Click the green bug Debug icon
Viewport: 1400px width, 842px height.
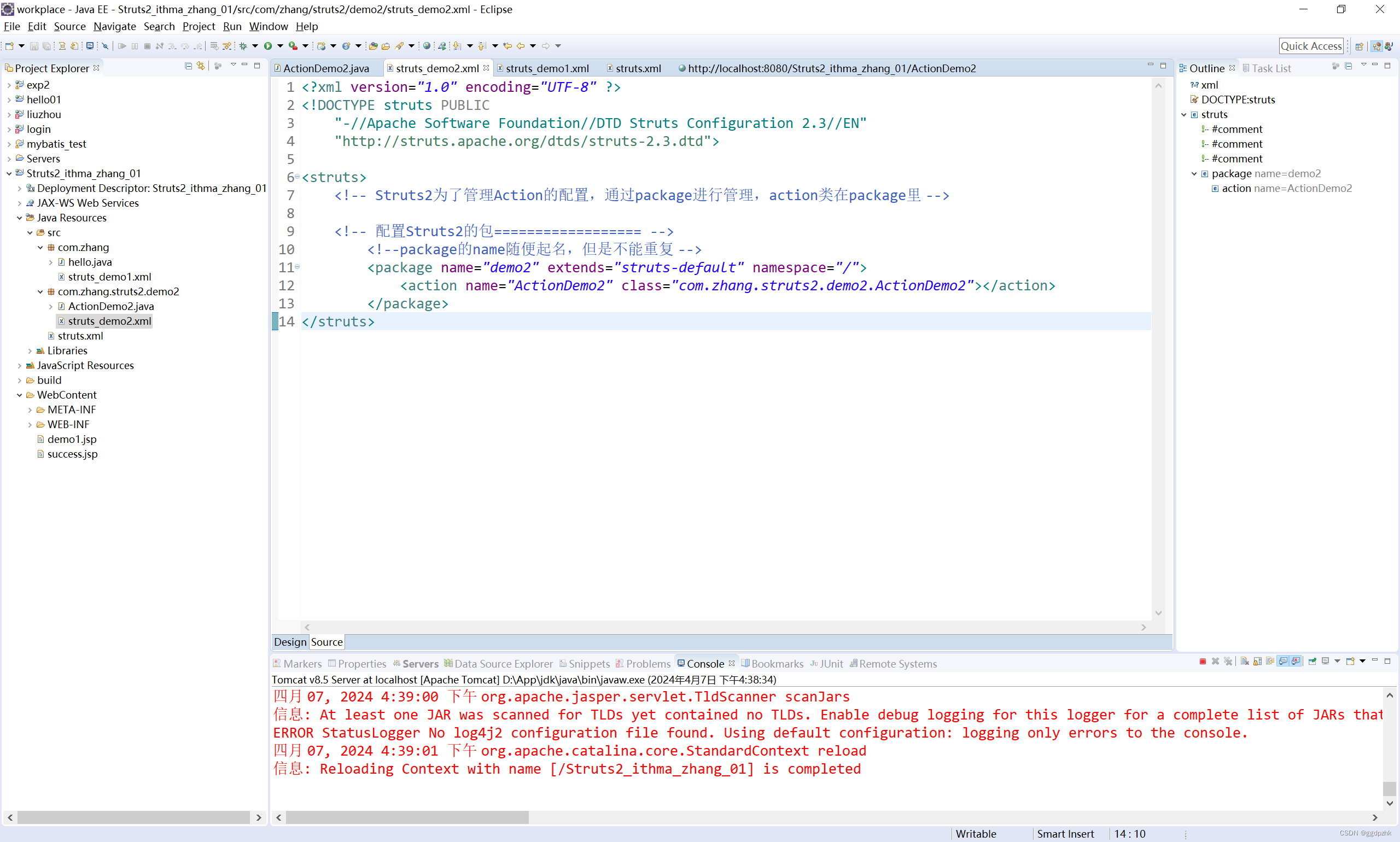(x=243, y=46)
